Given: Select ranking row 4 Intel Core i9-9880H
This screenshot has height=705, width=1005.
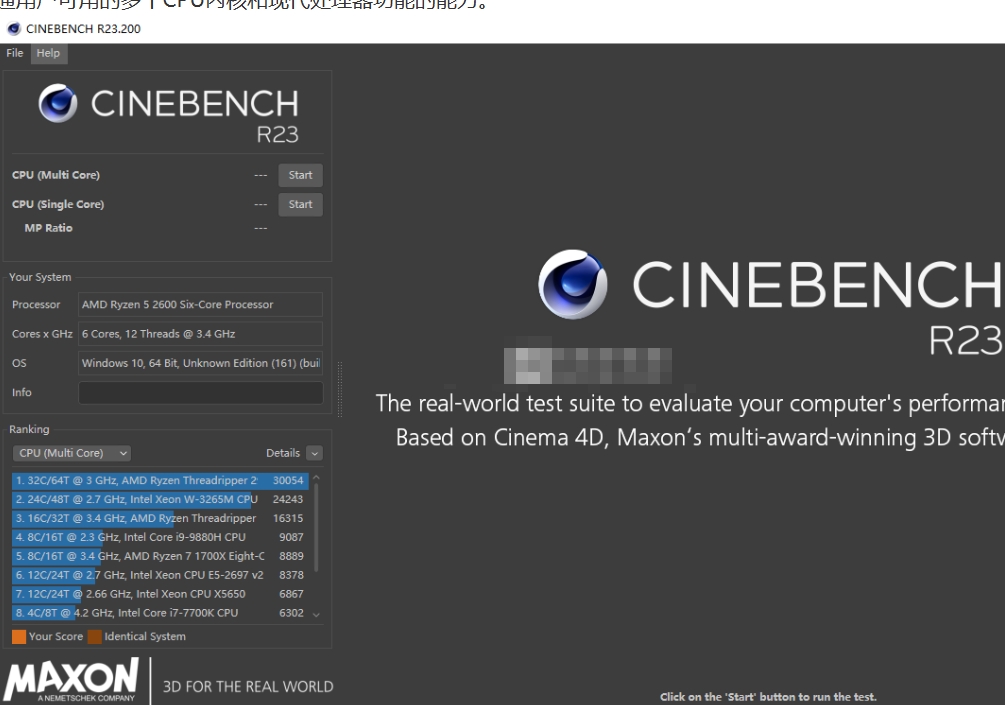Looking at the screenshot, I should tap(160, 537).
